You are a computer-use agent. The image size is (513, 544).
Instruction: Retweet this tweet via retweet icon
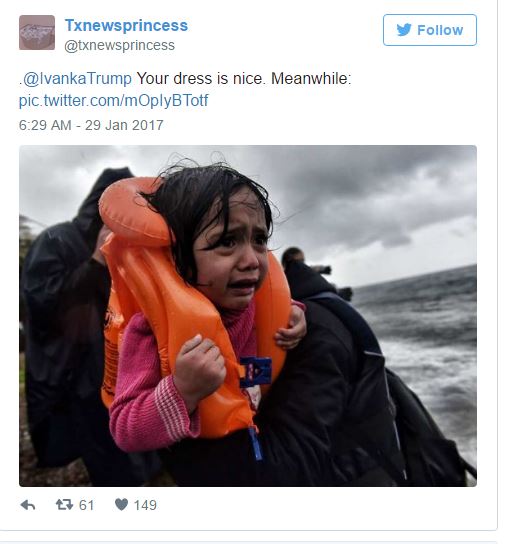pyautogui.click(x=64, y=504)
